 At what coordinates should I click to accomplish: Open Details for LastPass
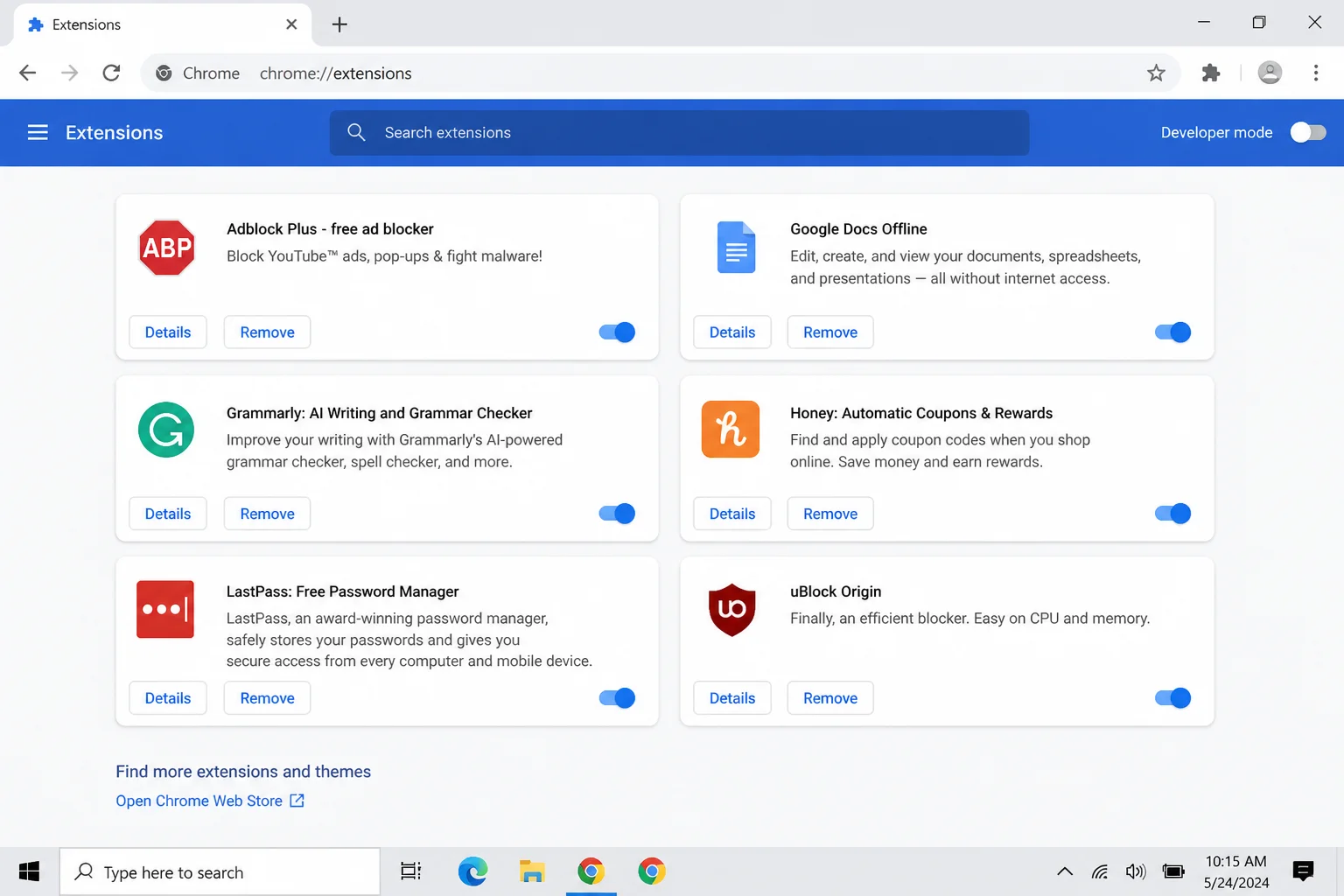tap(168, 698)
